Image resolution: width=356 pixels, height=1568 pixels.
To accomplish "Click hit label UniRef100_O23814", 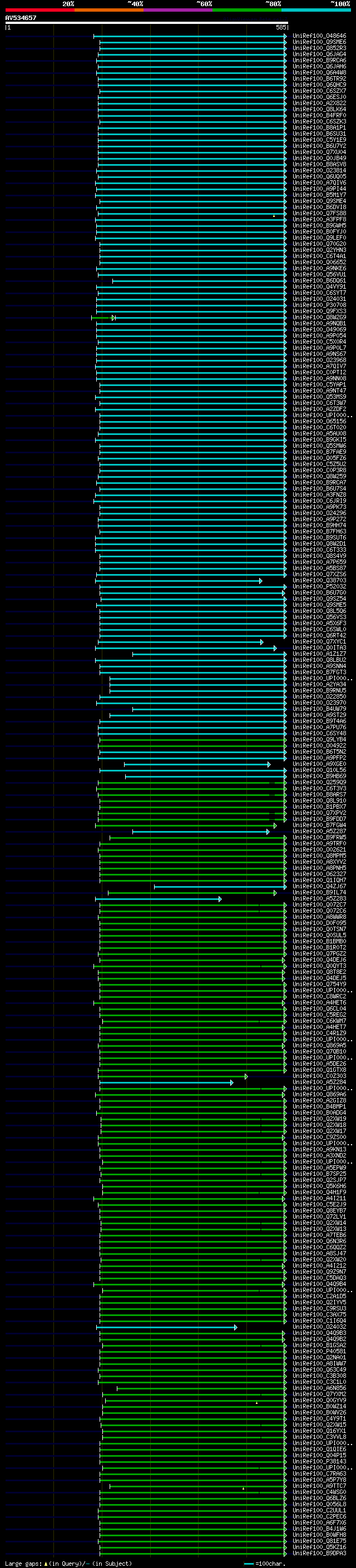I will [319, 170].
